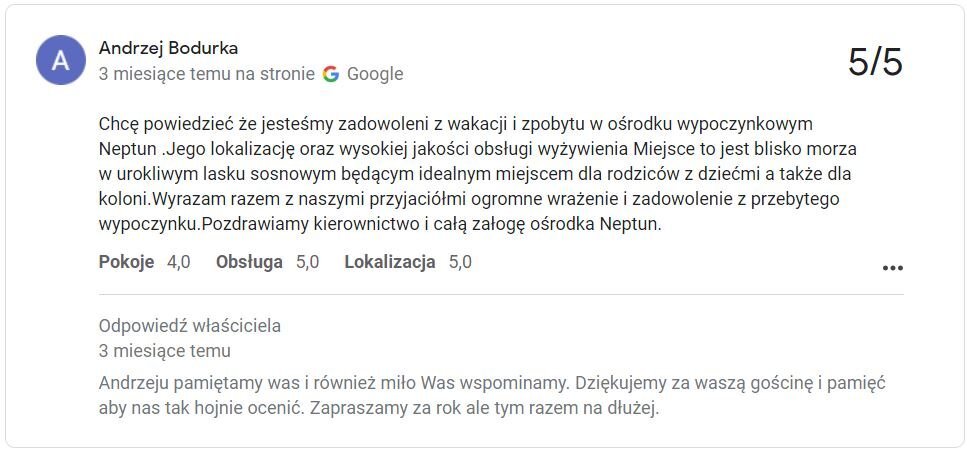Click the 5,0 value next to Obsługa
Screen dimensions: 967x452
coord(308,263)
